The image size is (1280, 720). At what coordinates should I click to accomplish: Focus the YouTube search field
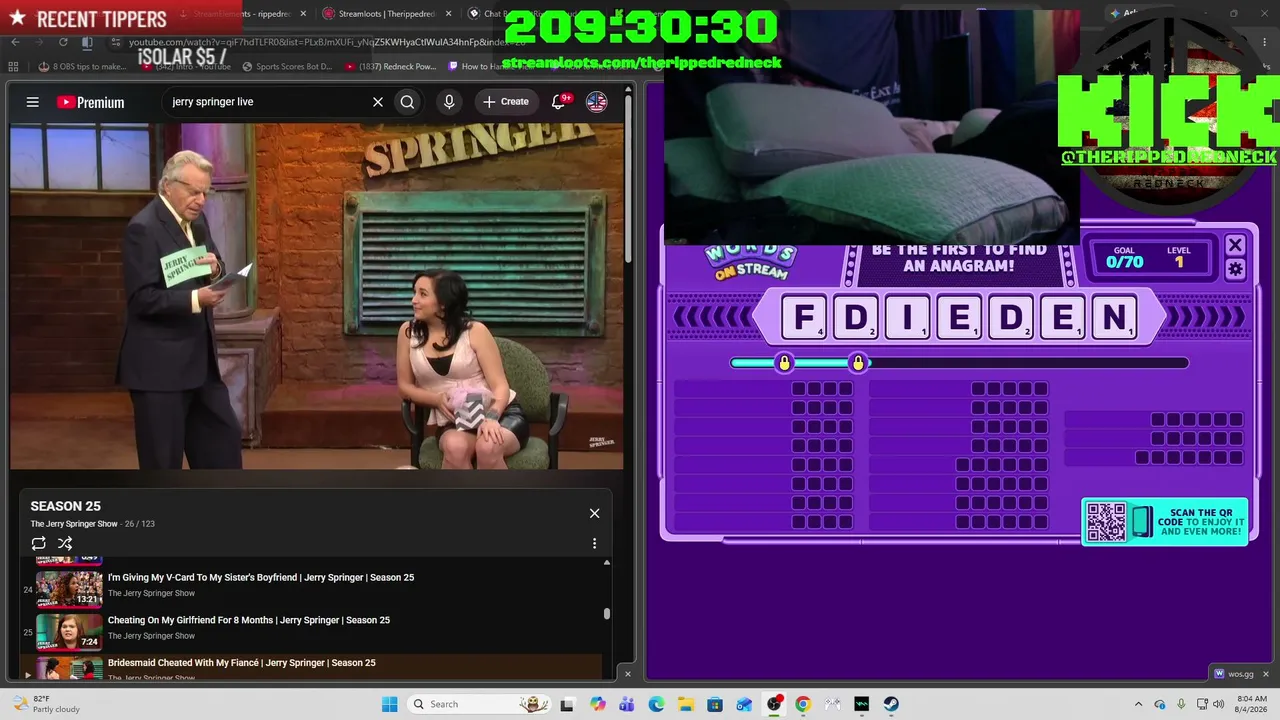pyautogui.click(x=265, y=102)
